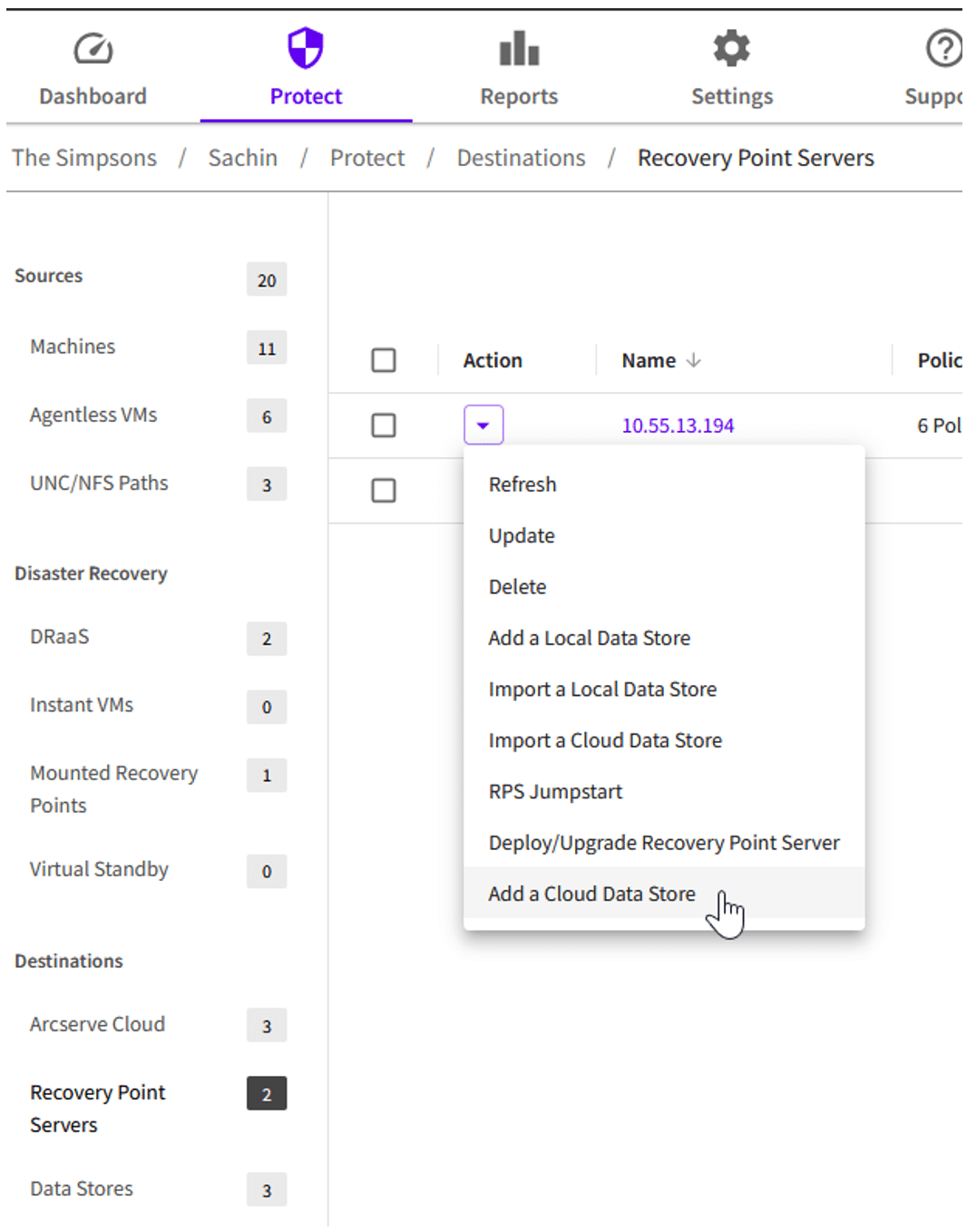Viewport: 976px width, 1232px height.
Task: Choose Refresh from the action menu
Action: pyautogui.click(x=664, y=484)
